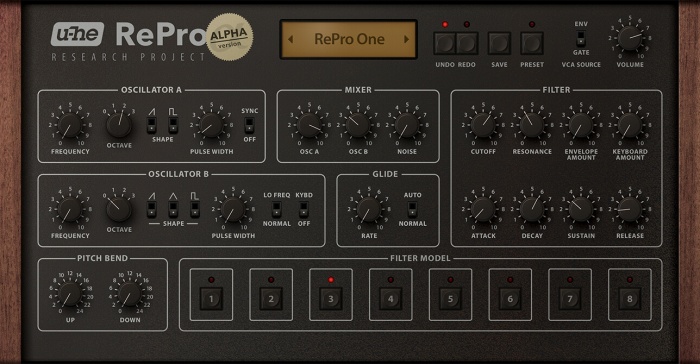
Task: Open the Preset browser button
Action: coord(532,43)
